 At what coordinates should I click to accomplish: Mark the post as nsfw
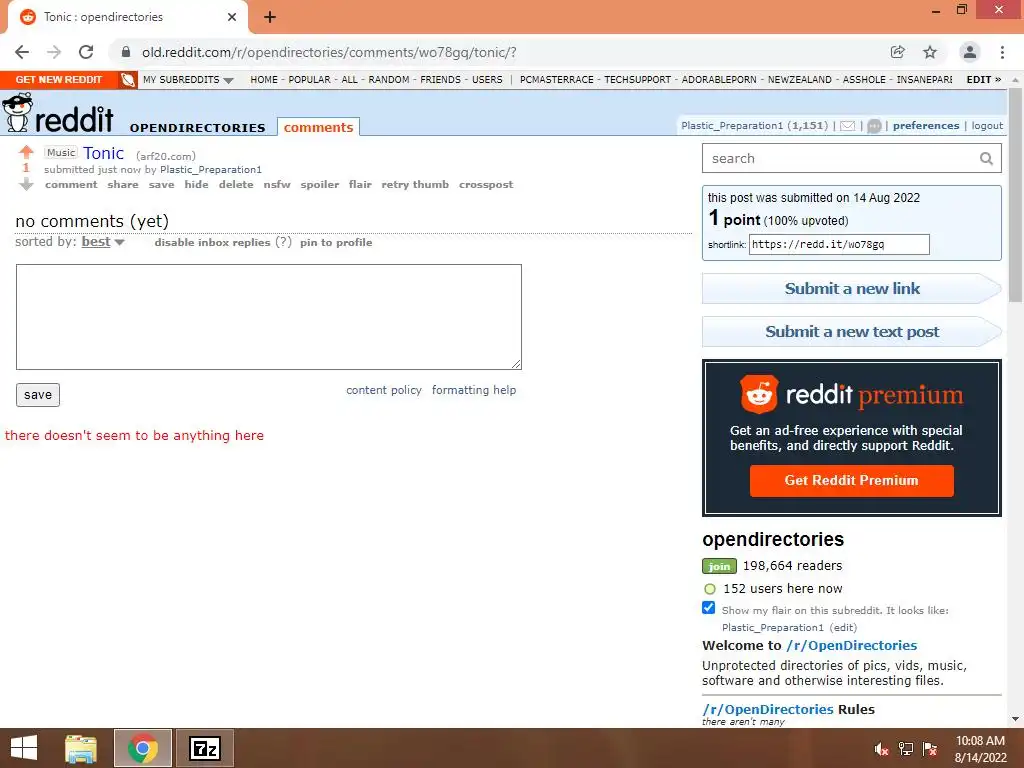tap(277, 185)
